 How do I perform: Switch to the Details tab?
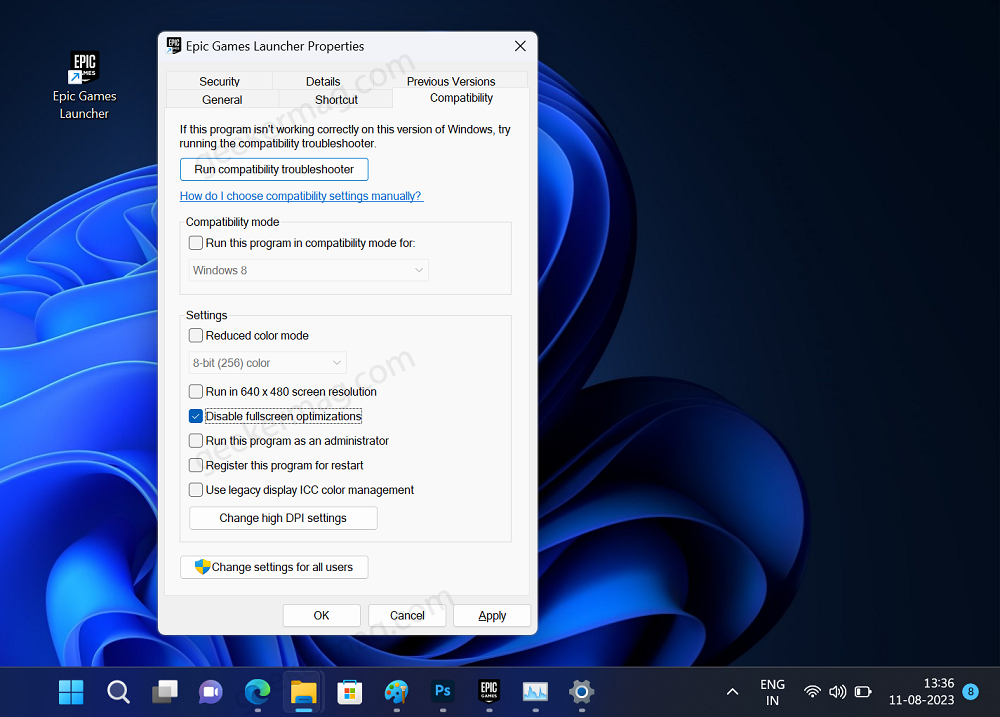click(323, 81)
